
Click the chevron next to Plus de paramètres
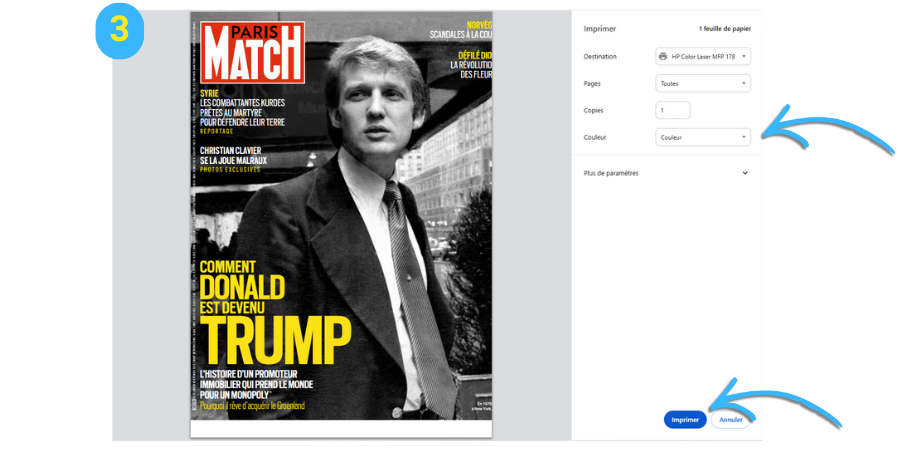(745, 173)
